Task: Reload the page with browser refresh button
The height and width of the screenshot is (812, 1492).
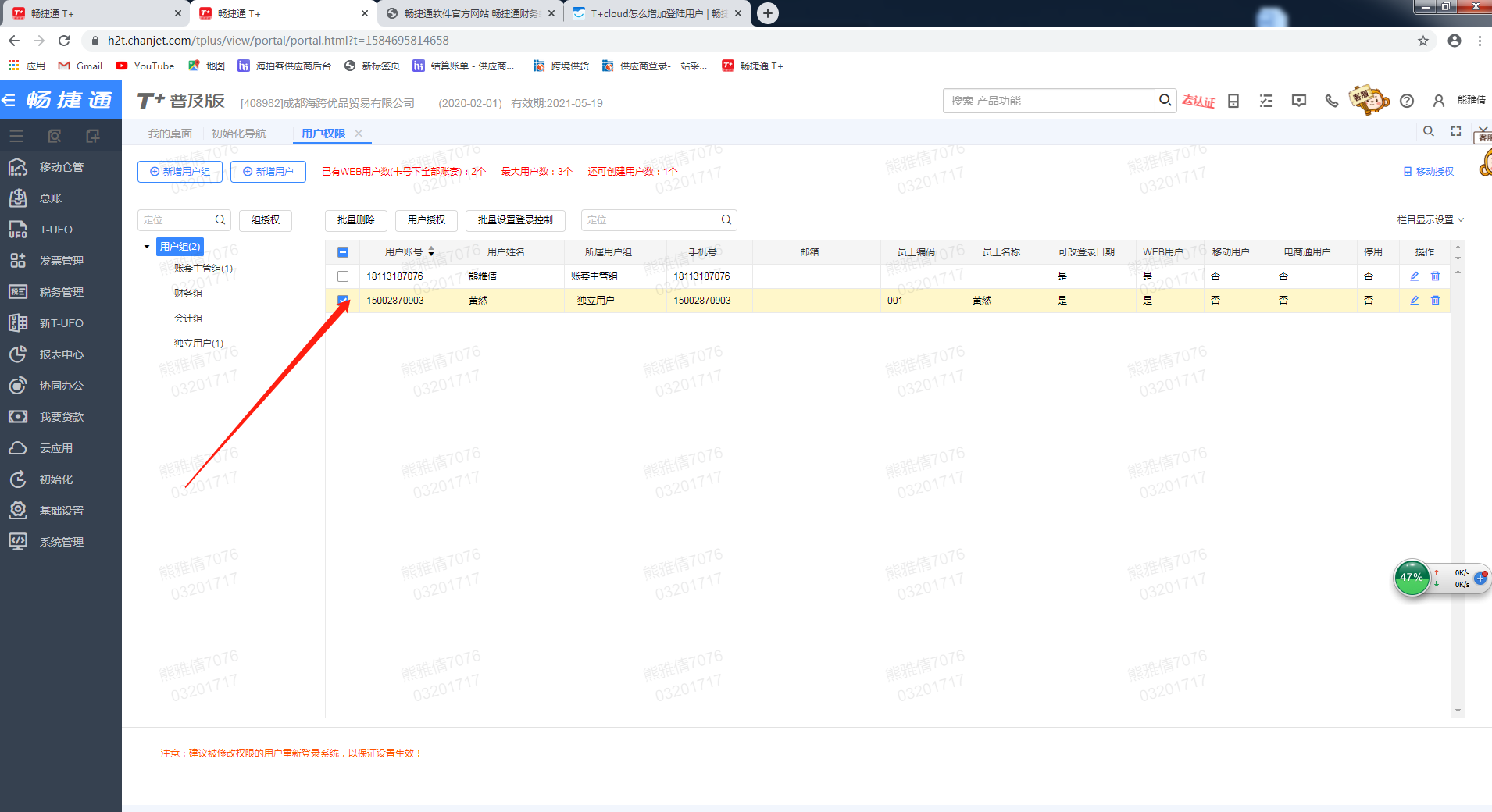Action: coord(64,40)
